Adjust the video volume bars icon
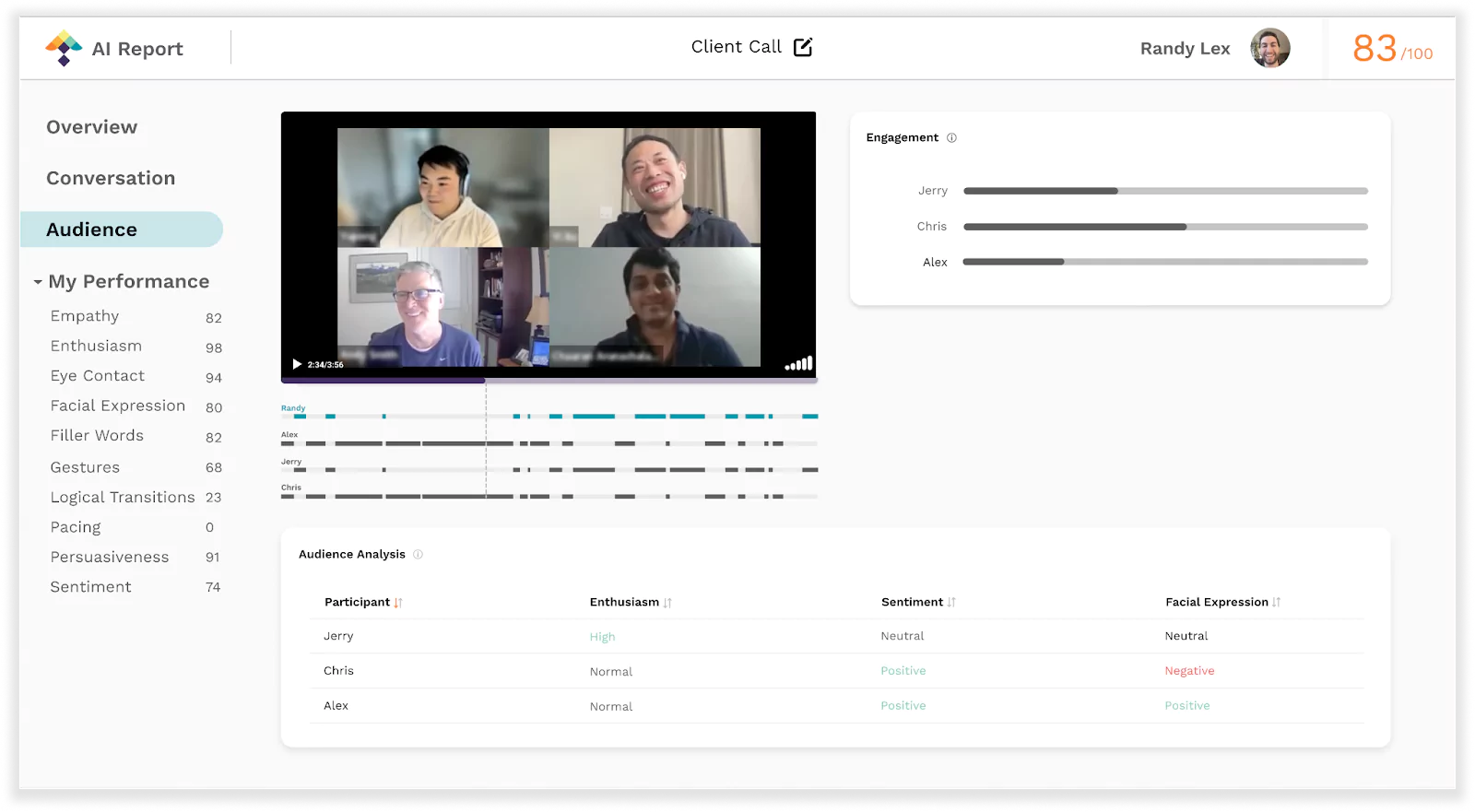Viewport: 1475px width, 812px height. (x=798, y=363)
